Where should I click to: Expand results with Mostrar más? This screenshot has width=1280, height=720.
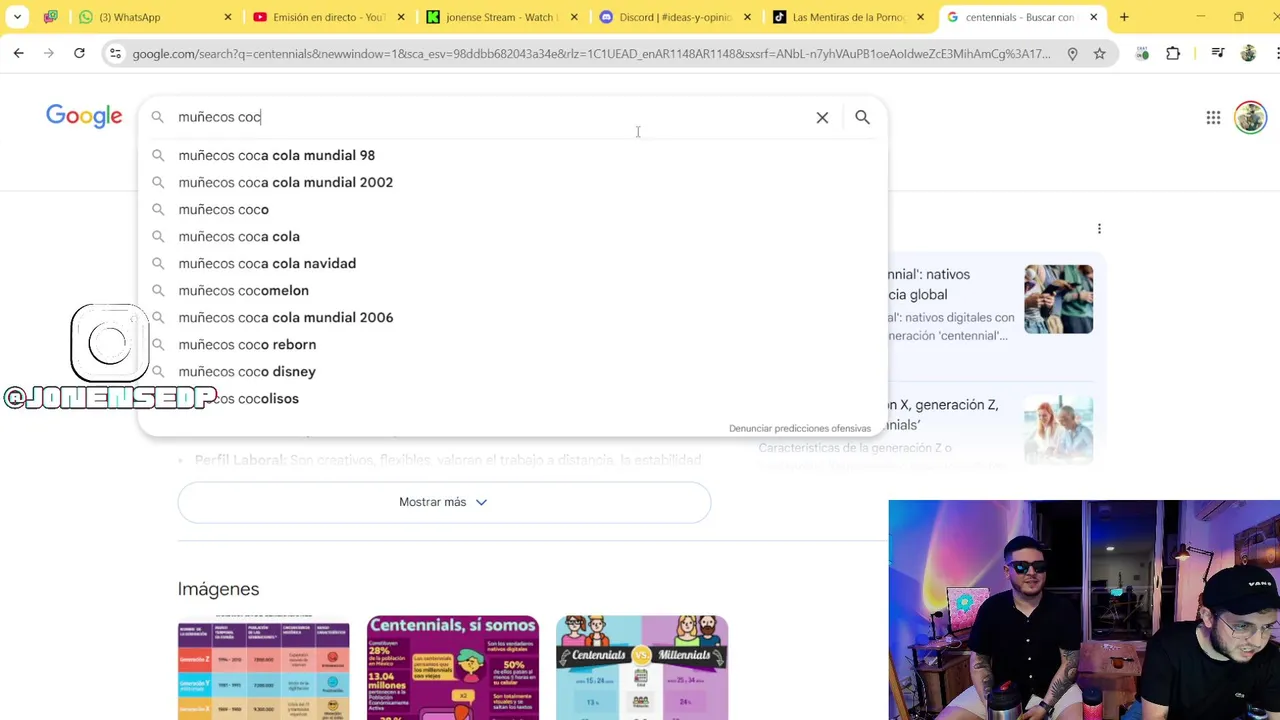click(444, 502)
